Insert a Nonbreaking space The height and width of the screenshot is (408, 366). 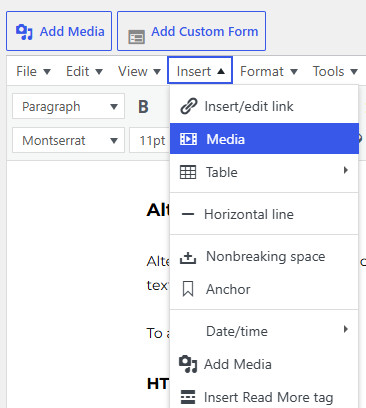[x=264, y=256]
